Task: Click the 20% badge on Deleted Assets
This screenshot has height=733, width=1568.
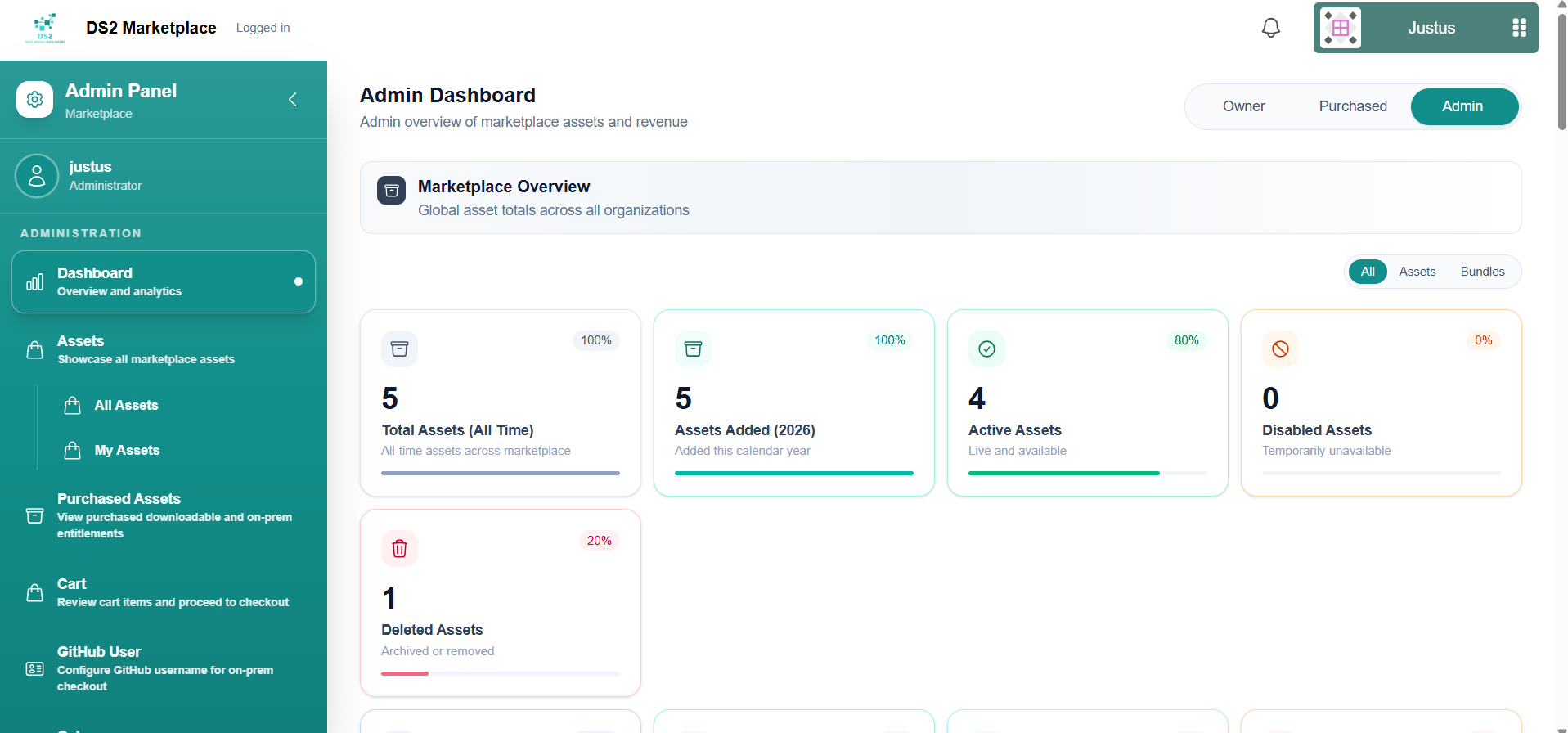Action: pyautogui.click(x=599, y=541)
